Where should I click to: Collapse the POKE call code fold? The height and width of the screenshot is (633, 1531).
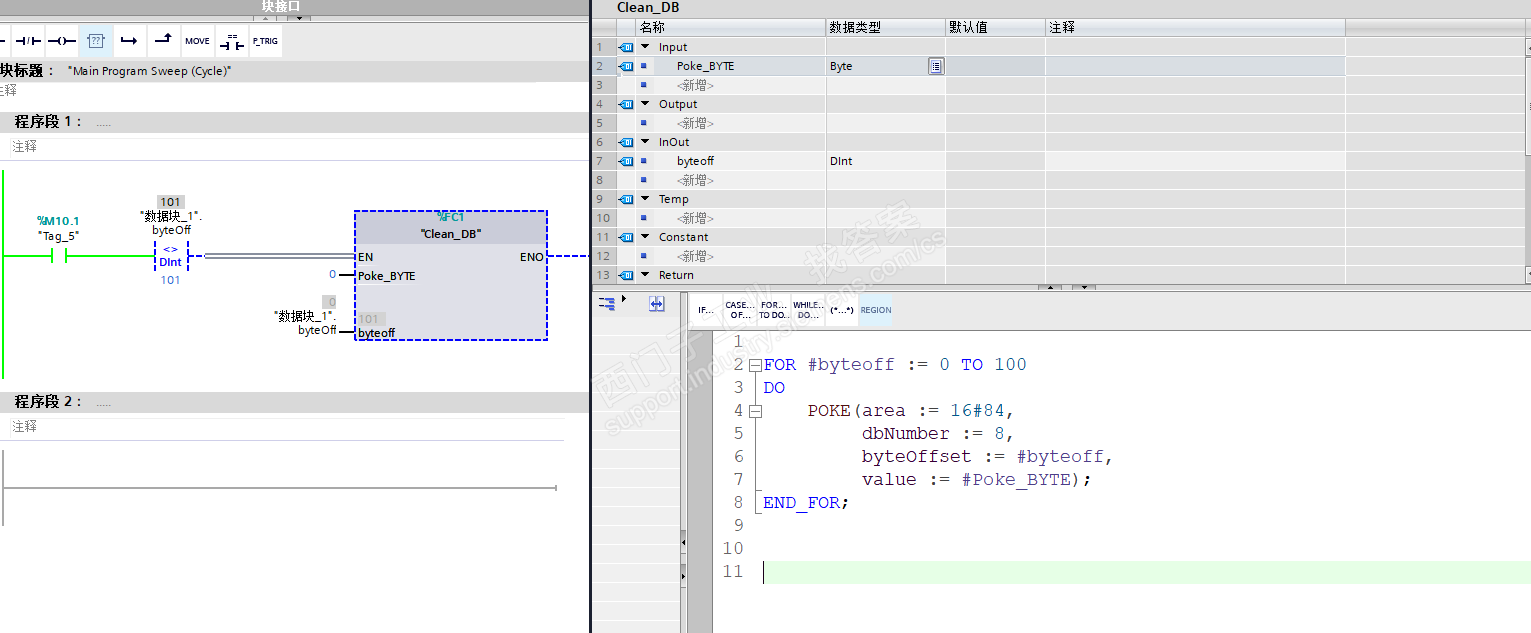click(x=755, y=411)
